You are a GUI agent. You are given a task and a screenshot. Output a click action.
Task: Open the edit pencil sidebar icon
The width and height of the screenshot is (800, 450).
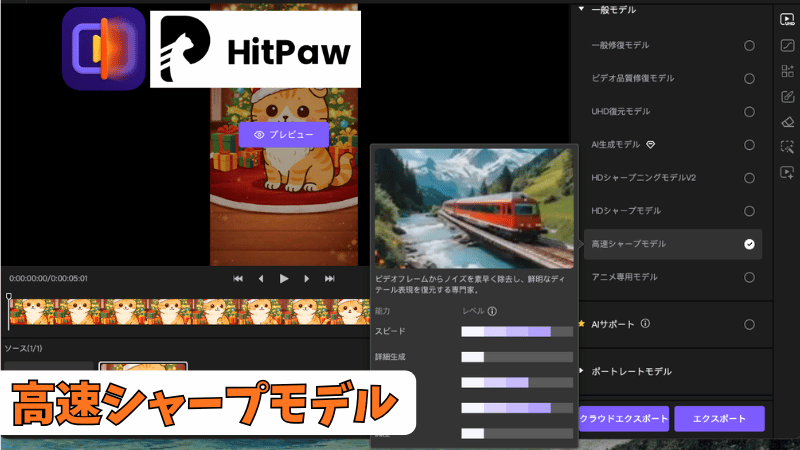click(787, 96)
